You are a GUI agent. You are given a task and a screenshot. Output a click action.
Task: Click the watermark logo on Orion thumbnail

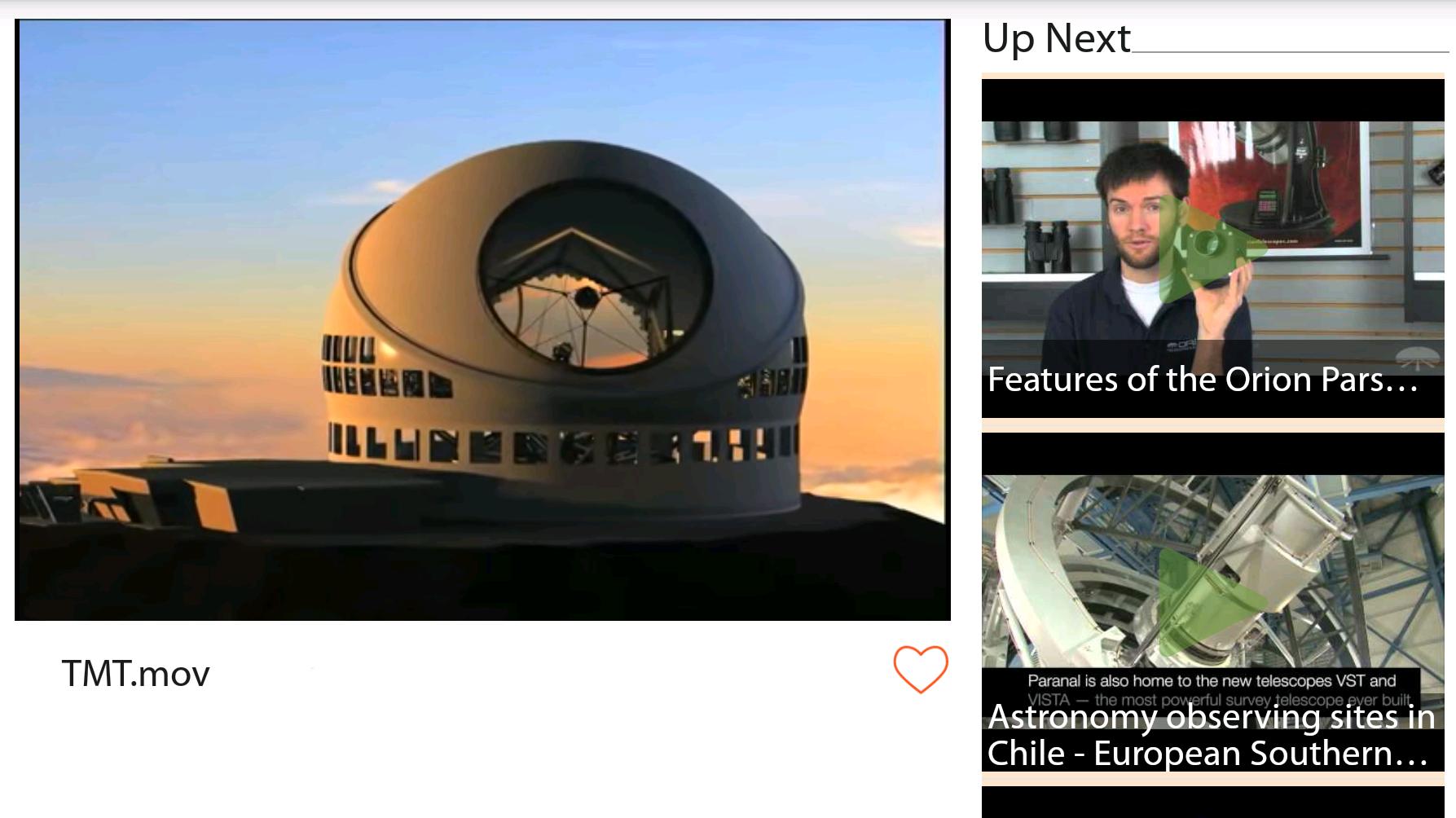tap(1419, 357)
